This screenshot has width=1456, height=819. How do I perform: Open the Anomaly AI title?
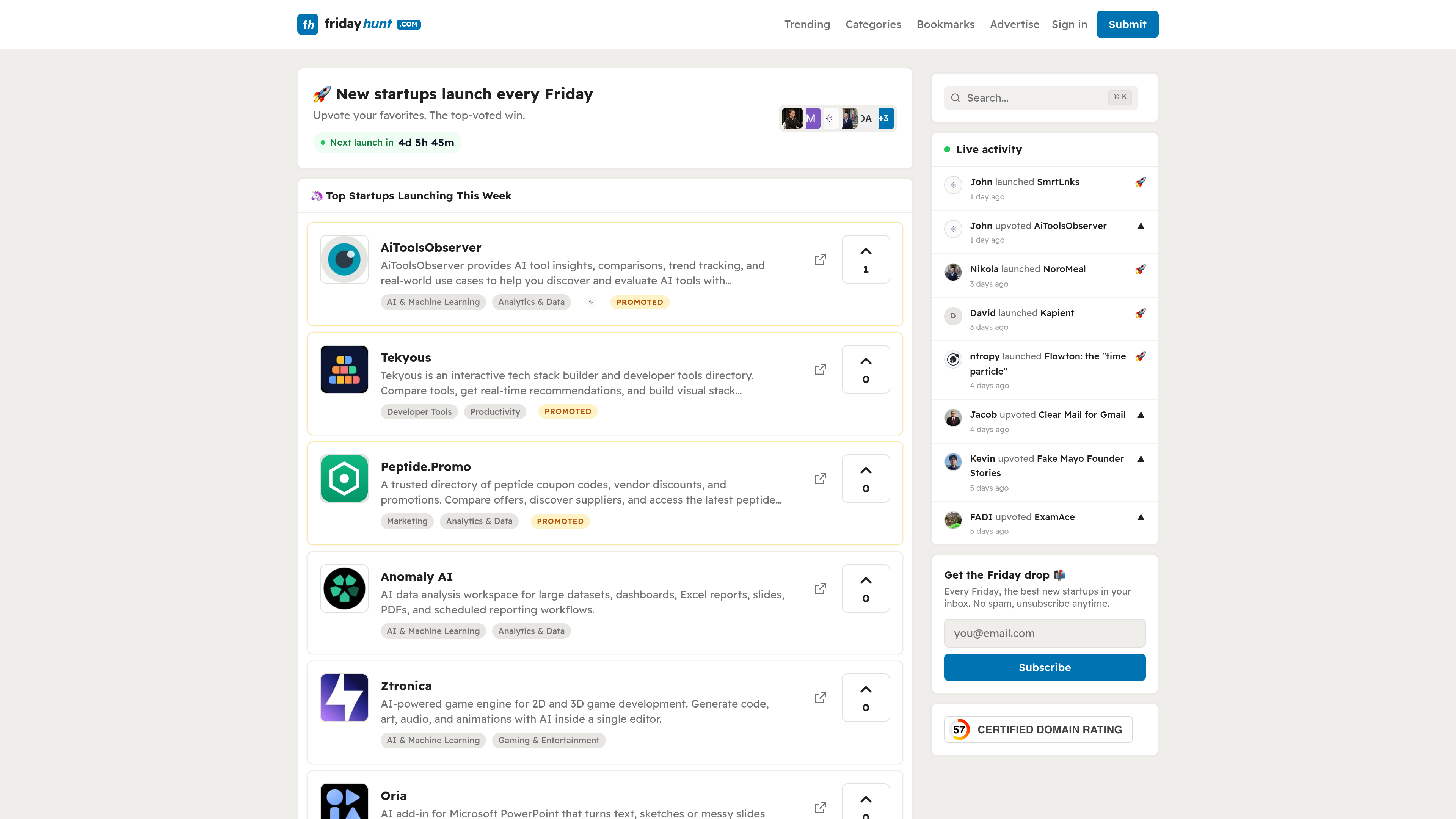pyautogui.click(x=417, y=576)
